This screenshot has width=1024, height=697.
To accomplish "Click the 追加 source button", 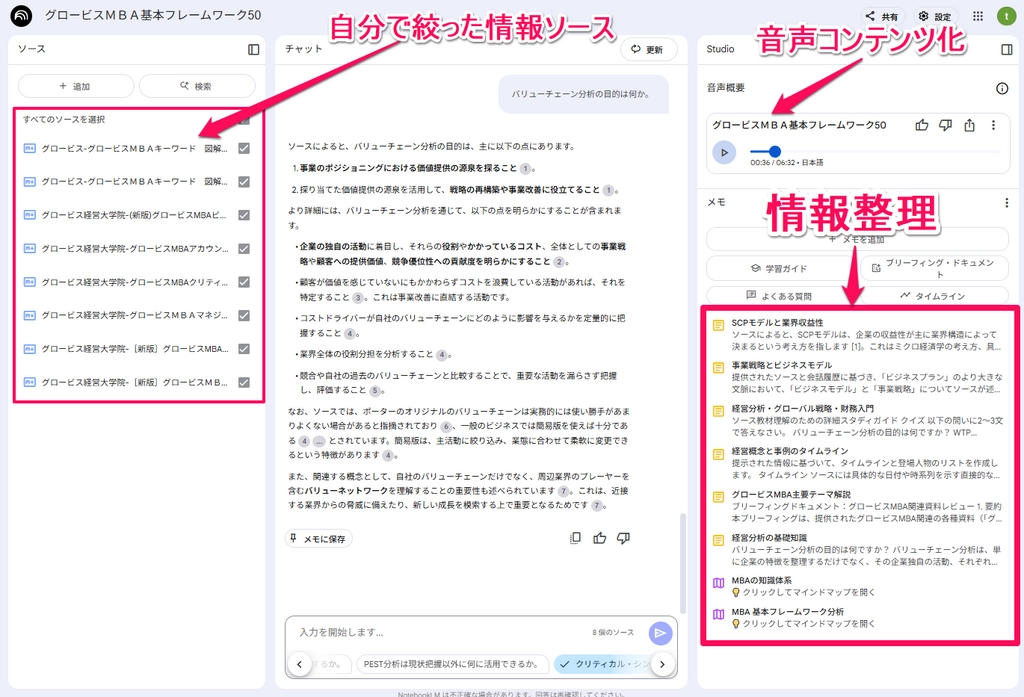I will pos(76,86).
